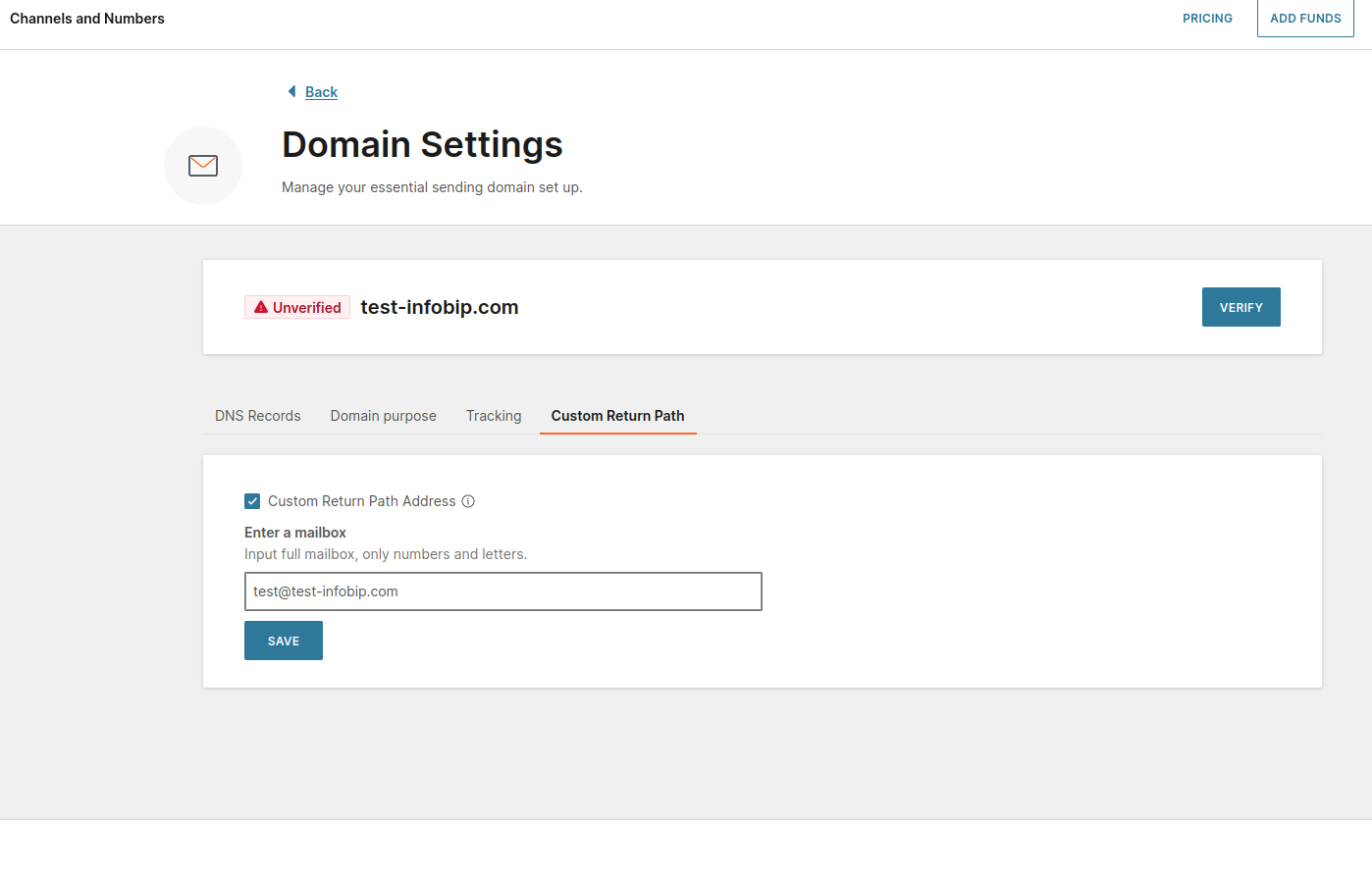Switch to the DNS Records tab

coord(257,416)
